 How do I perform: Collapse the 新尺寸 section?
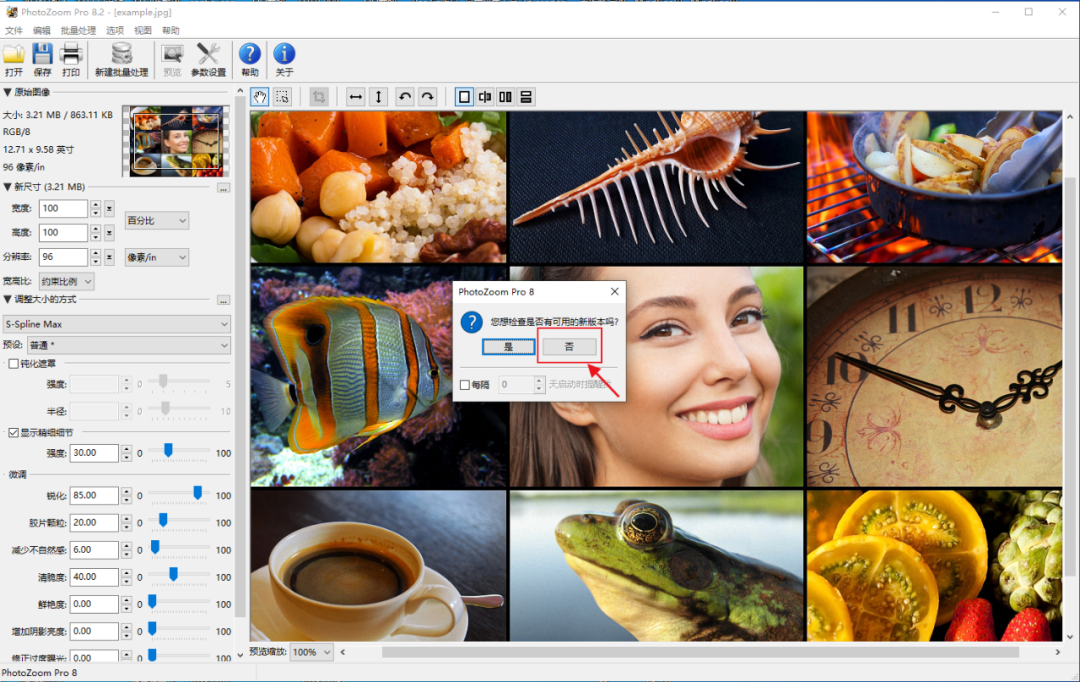click(x=8, y=187)
